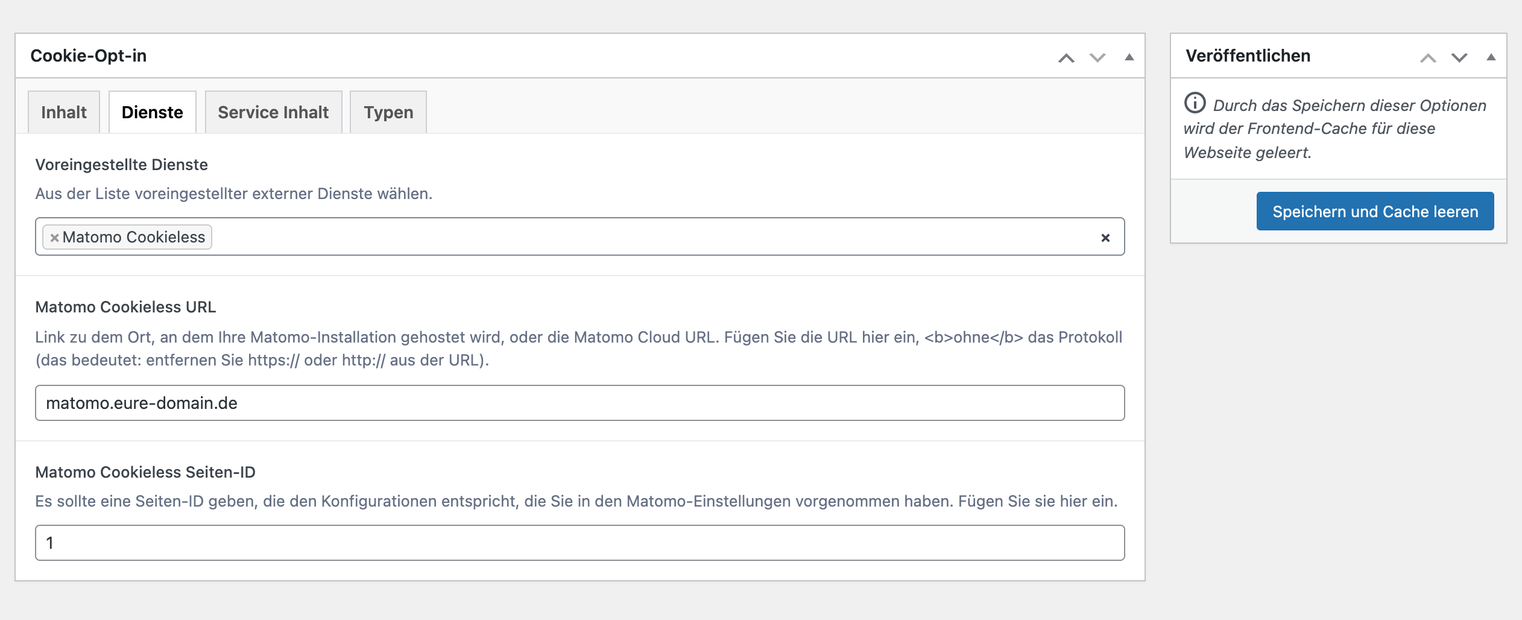The width and height of the screenshot is (1522, 620).
Task: Click the info icon in Veröffentlichen
Action: point(1194,103)
